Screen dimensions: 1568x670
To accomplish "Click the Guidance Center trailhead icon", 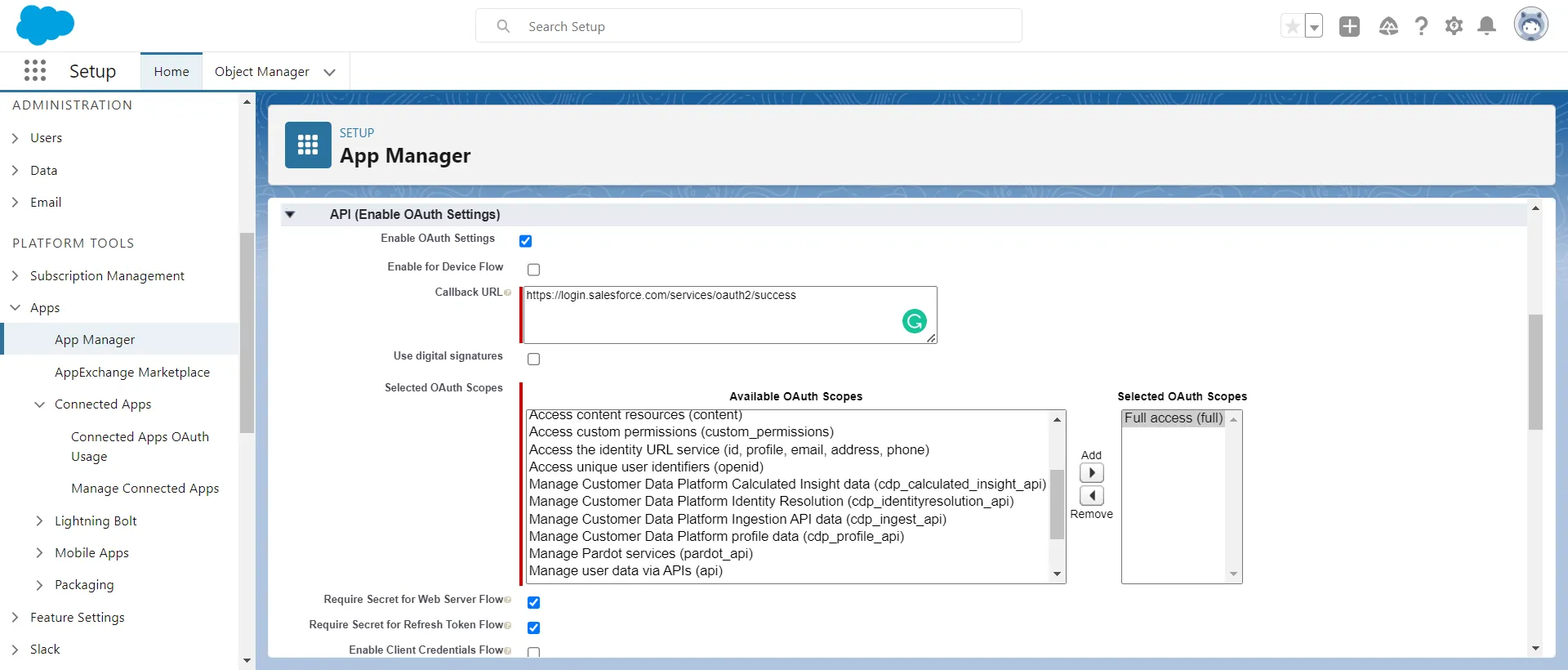I will pos(1388,26).
